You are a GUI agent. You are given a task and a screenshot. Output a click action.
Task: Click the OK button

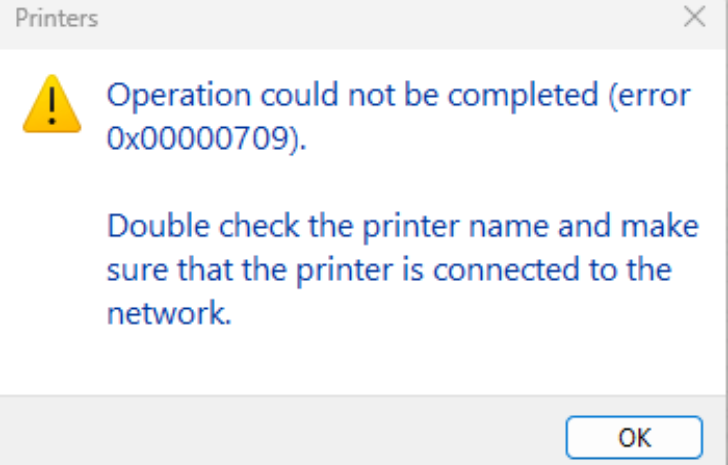tap(634, 438)
